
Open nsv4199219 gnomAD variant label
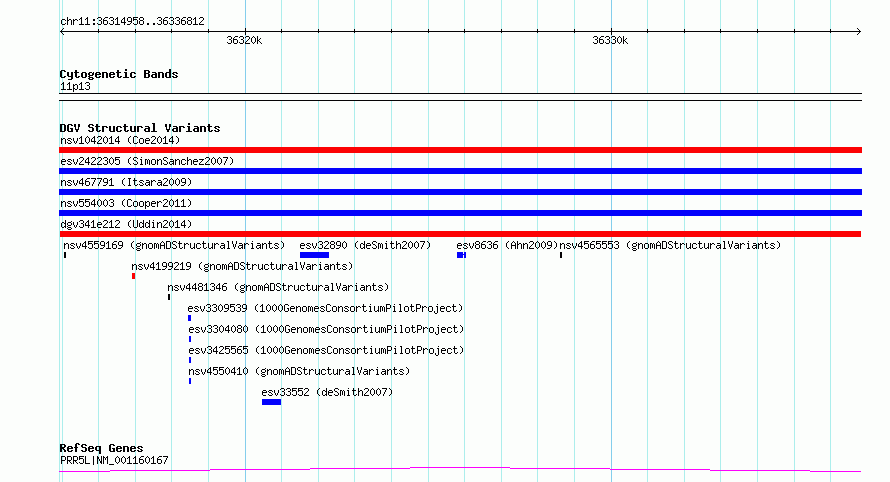point(242,266)
